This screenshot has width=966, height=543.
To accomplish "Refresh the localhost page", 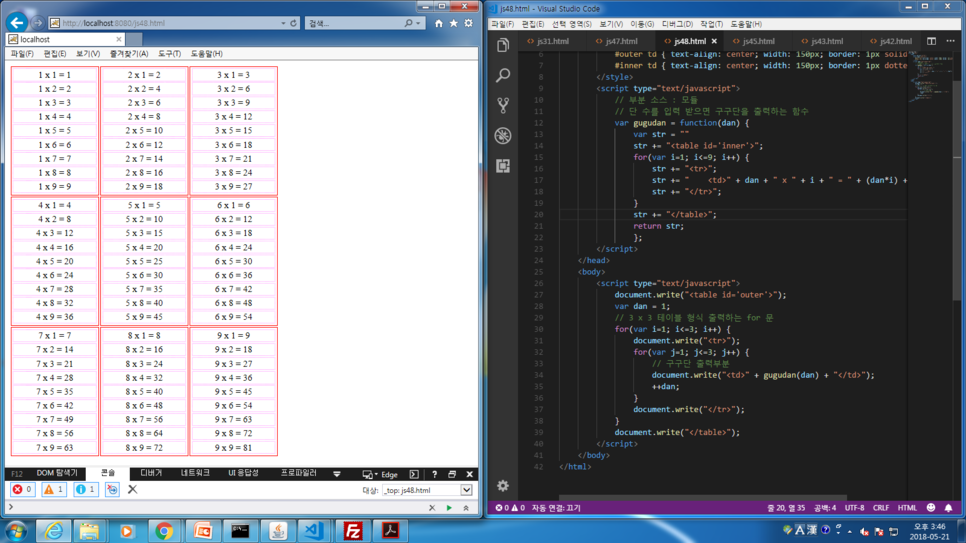I will pyautogui.click(x=293, y=23).
